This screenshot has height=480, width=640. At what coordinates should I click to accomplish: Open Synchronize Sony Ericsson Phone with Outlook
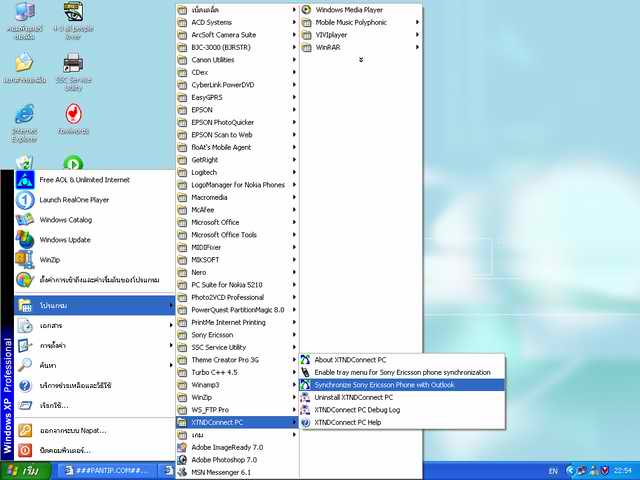(402, 385)
